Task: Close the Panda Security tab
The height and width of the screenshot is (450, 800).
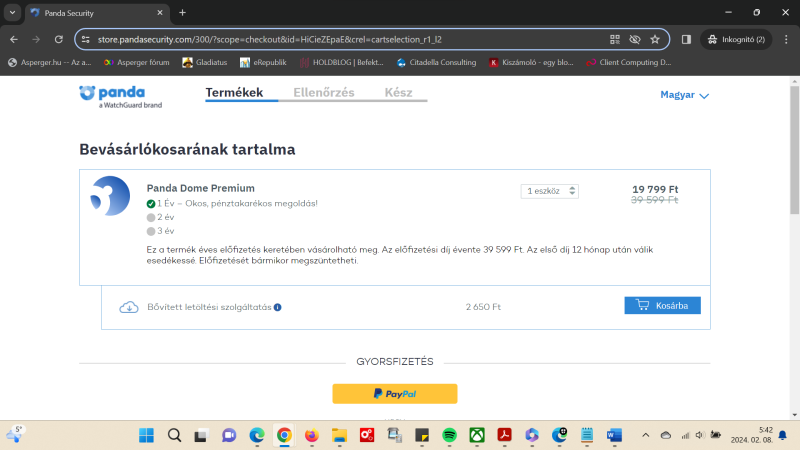Action: [160, 13]
